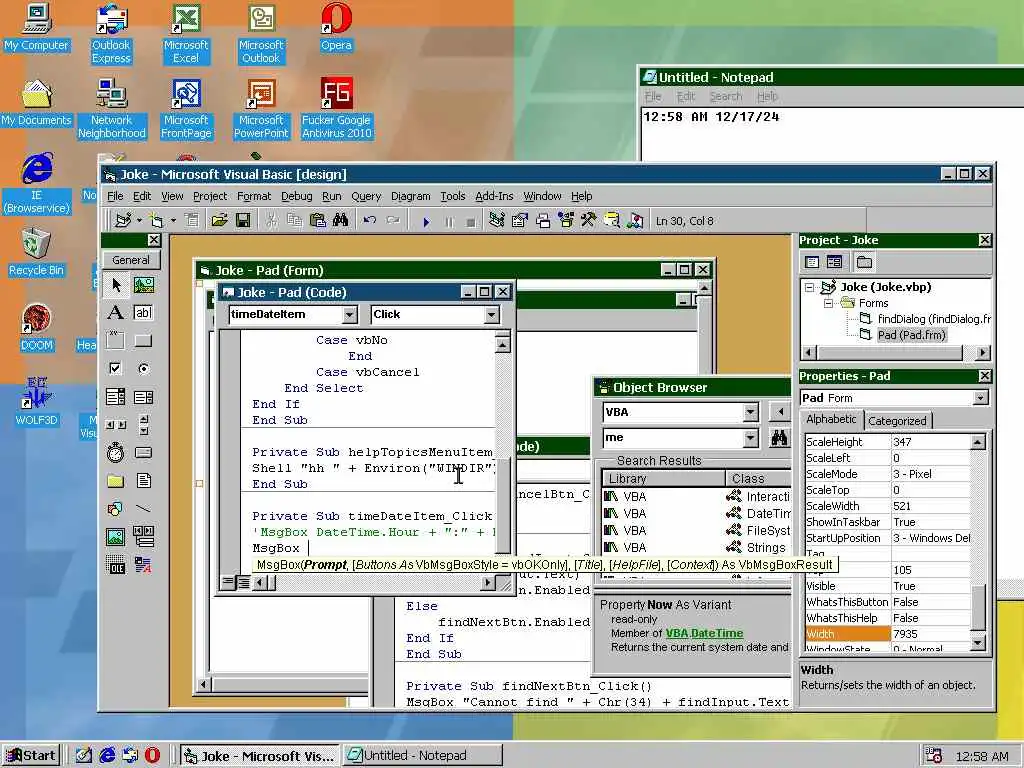Select the Timer control tool
This screenshot has height=768, width=1024.
(116, 452)
